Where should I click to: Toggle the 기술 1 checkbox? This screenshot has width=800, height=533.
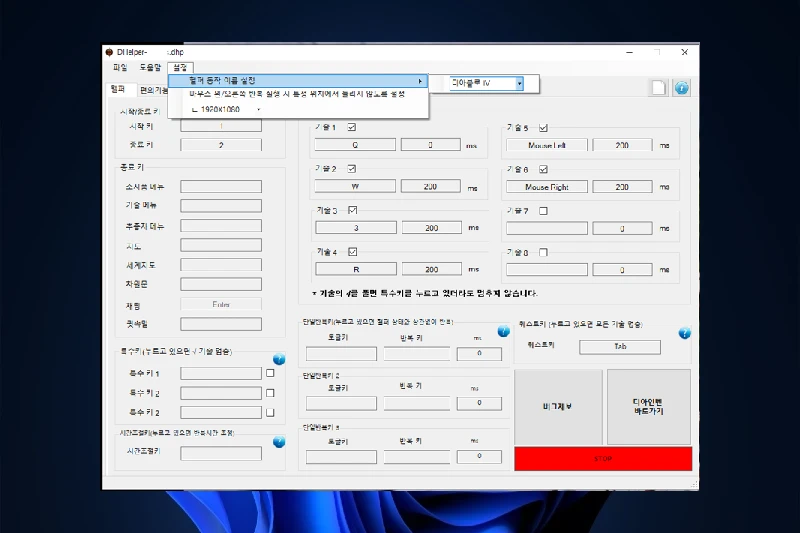[352, 127]
